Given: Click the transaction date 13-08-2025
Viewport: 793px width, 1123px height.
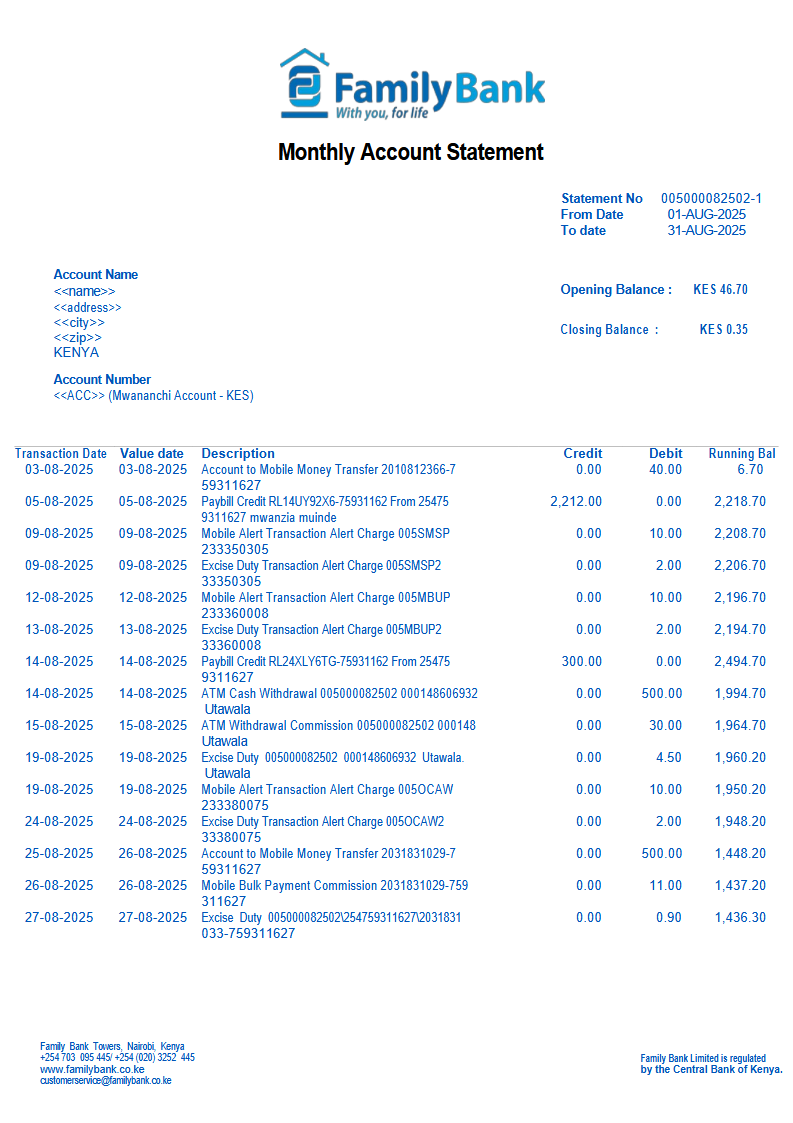Looking at the screenshot, I should [59, 630].
